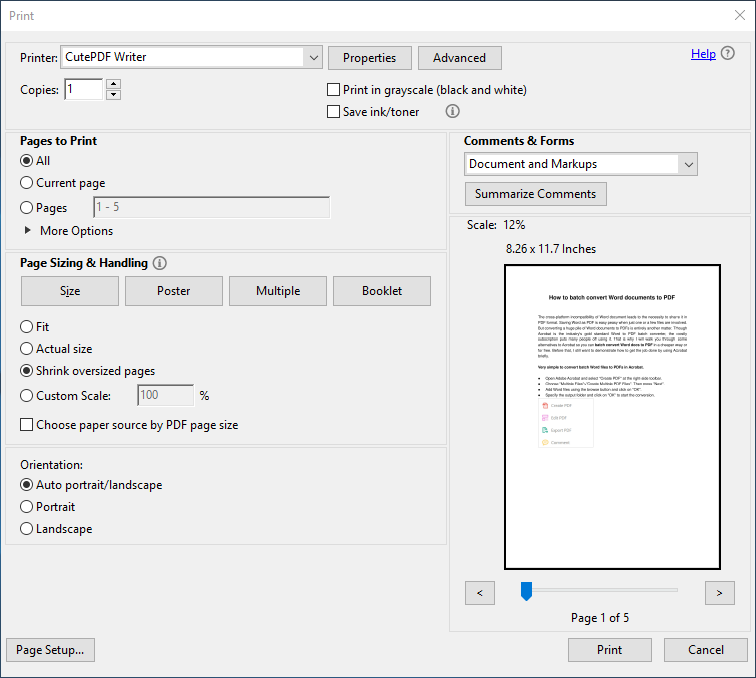Open the Help link
The image size is (756, 678).
pyautogui.click(x=703, y=54)
